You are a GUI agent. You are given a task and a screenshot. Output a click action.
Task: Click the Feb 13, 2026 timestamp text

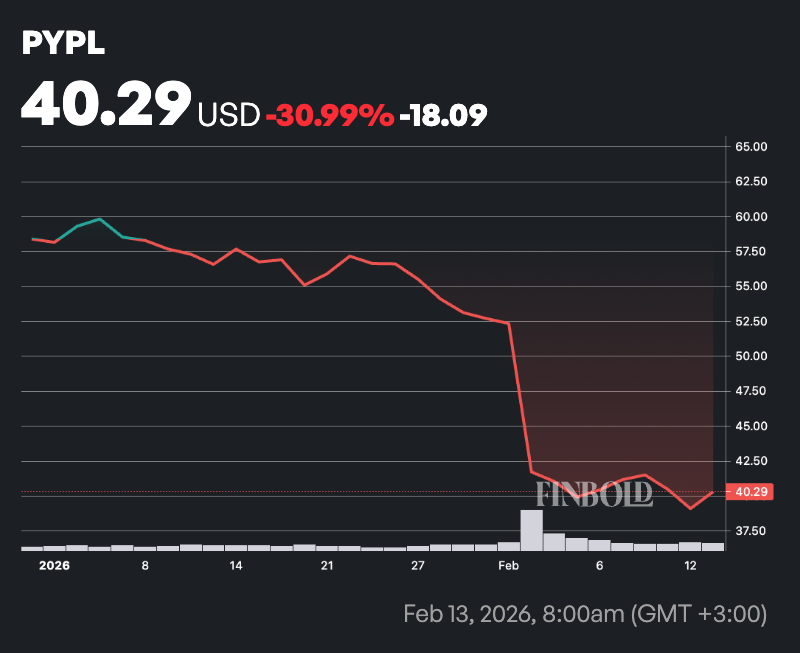[x=585, y=613]
